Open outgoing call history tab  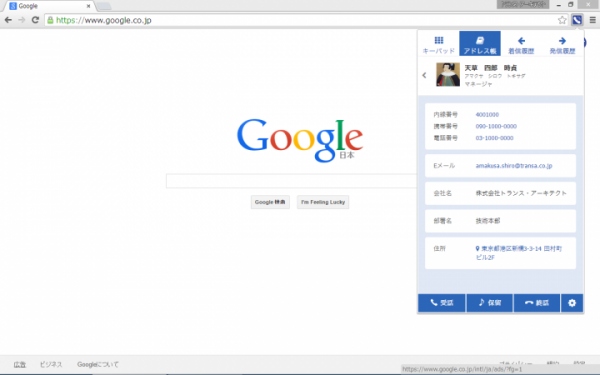point(562,44)
